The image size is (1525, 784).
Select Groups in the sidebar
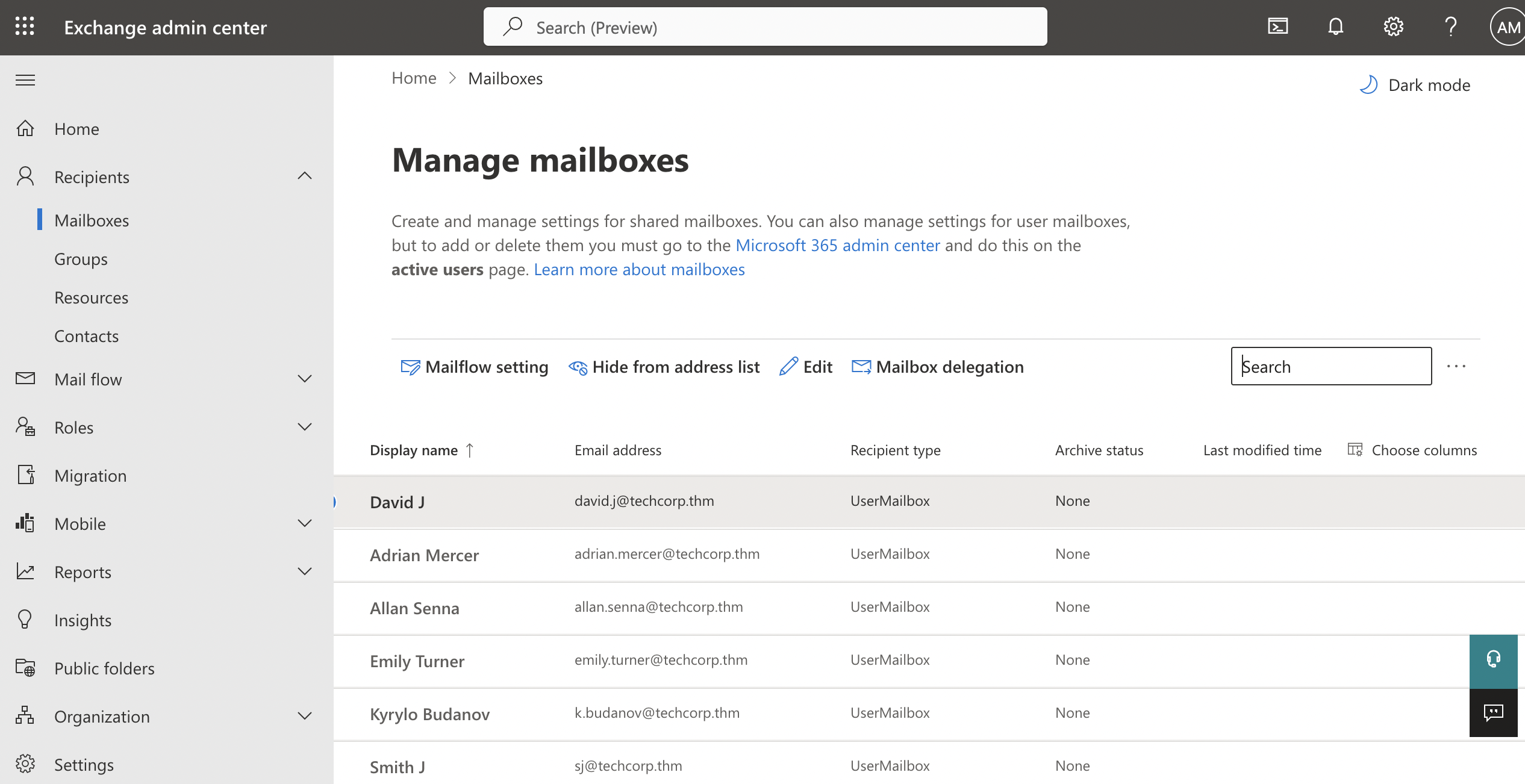point(81,259)
